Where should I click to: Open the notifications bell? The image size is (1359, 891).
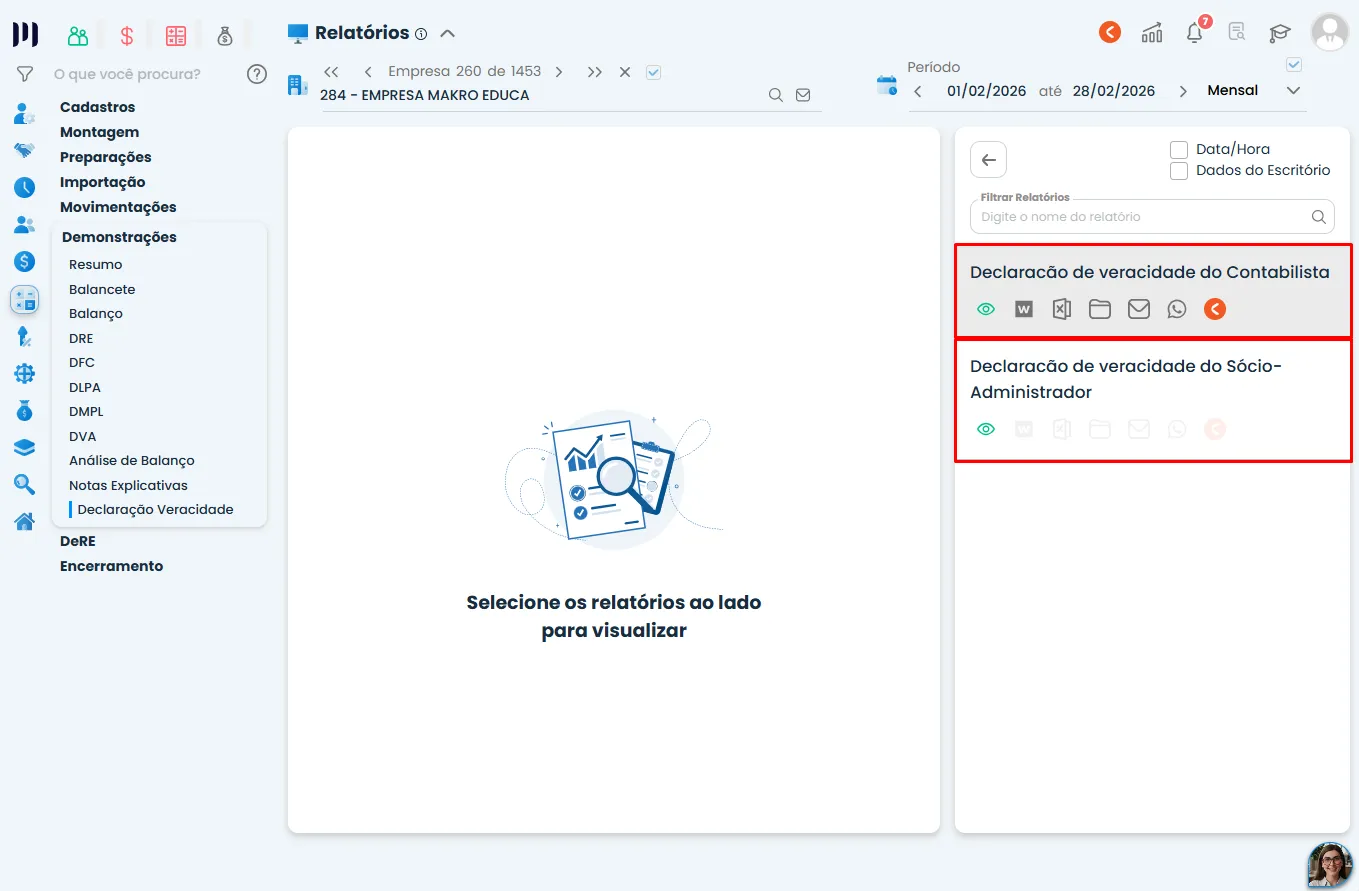1195,32
